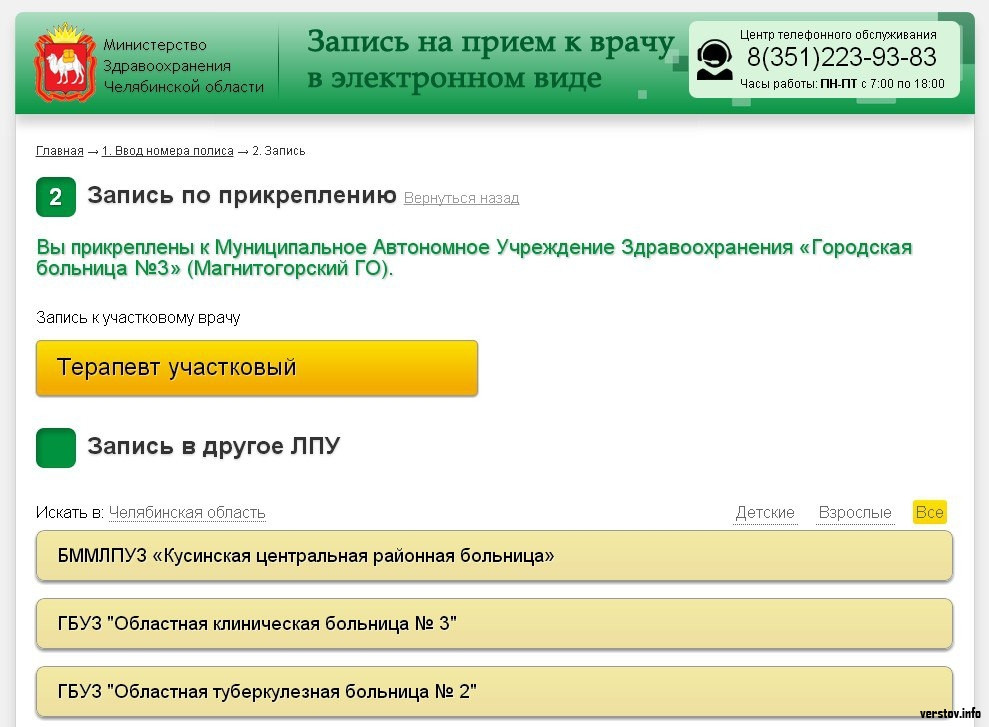The image size is (989, 727).
Task: Choose БММЛПУЗ «Кусинская центральная районная больница»
Action: click(494, 556)
